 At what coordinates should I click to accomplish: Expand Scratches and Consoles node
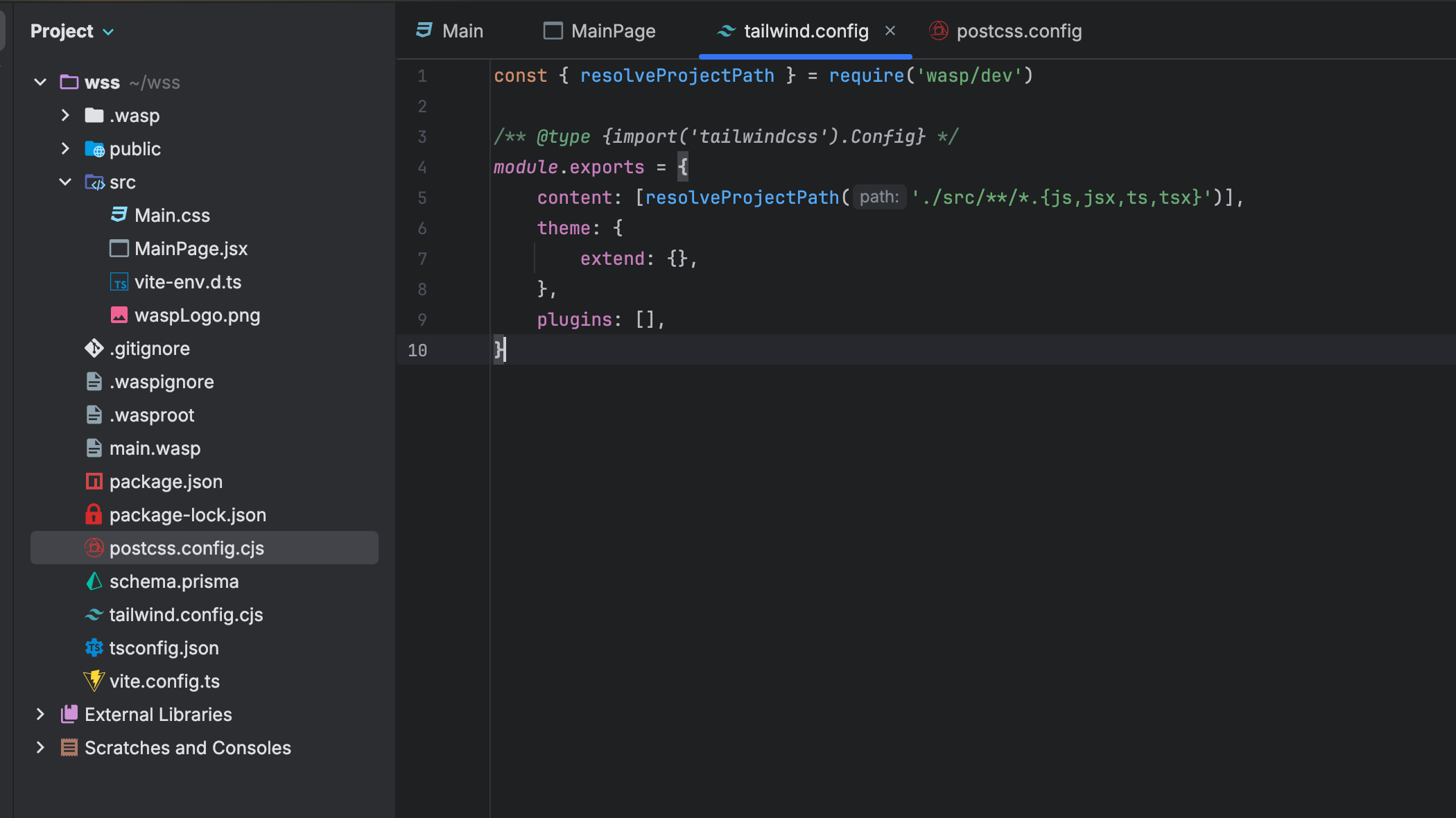click(x=40, y=748)
